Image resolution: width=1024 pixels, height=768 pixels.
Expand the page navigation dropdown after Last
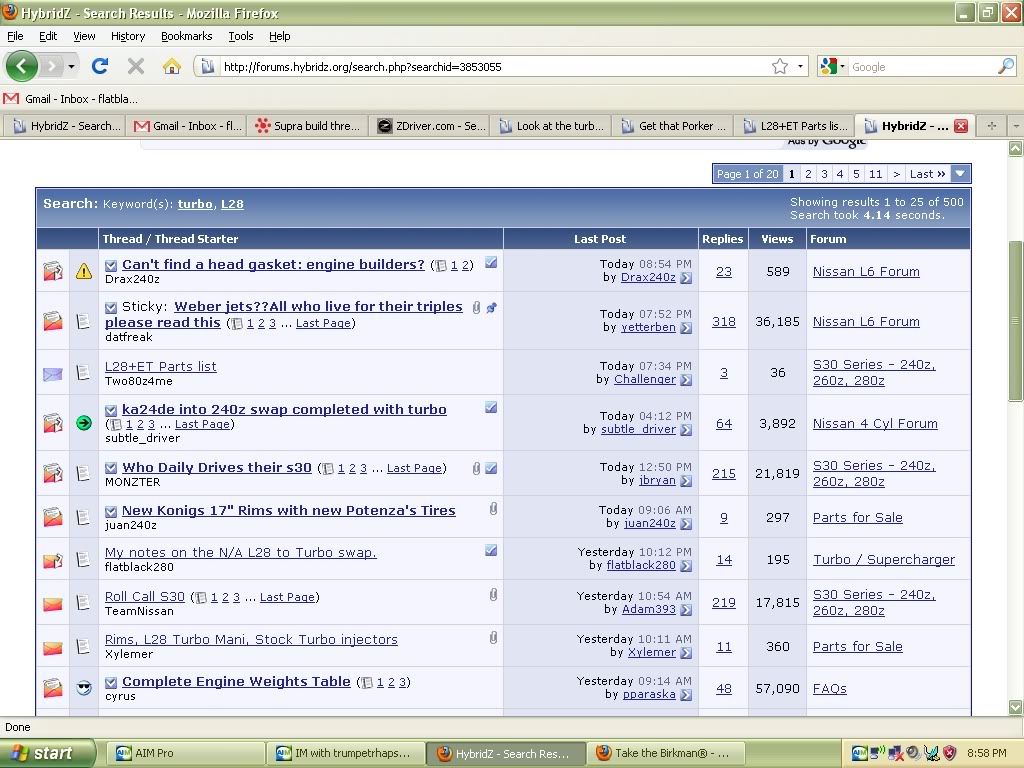pos(960,174)
